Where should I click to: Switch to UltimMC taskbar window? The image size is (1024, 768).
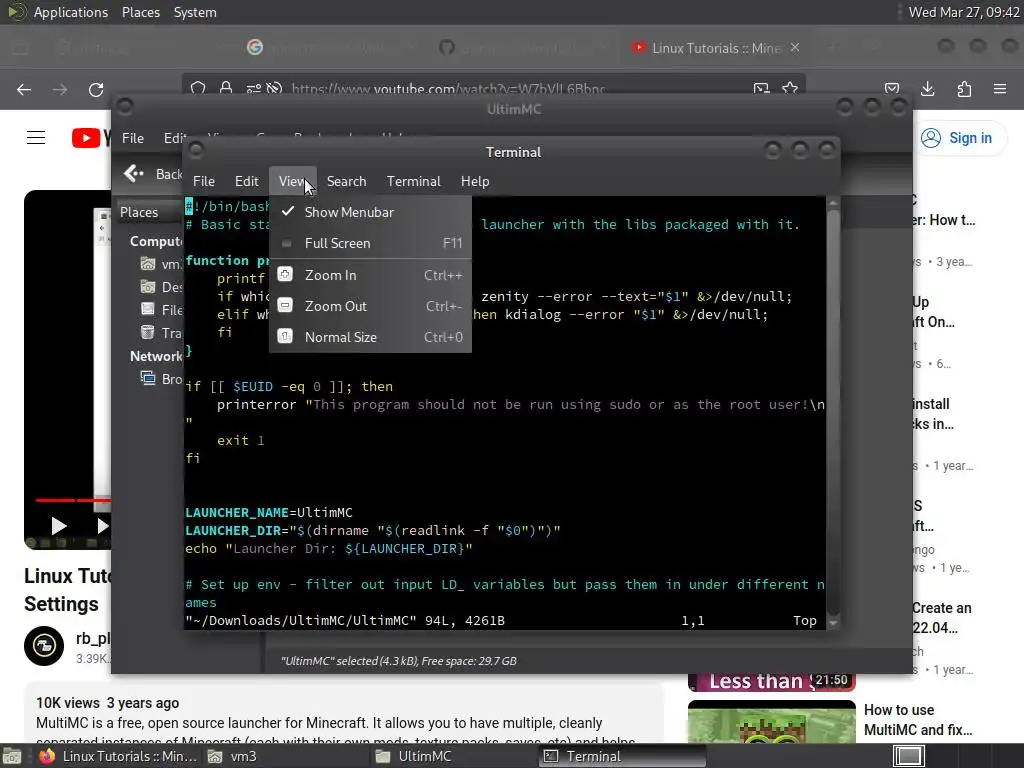click(x=454, y=756)
